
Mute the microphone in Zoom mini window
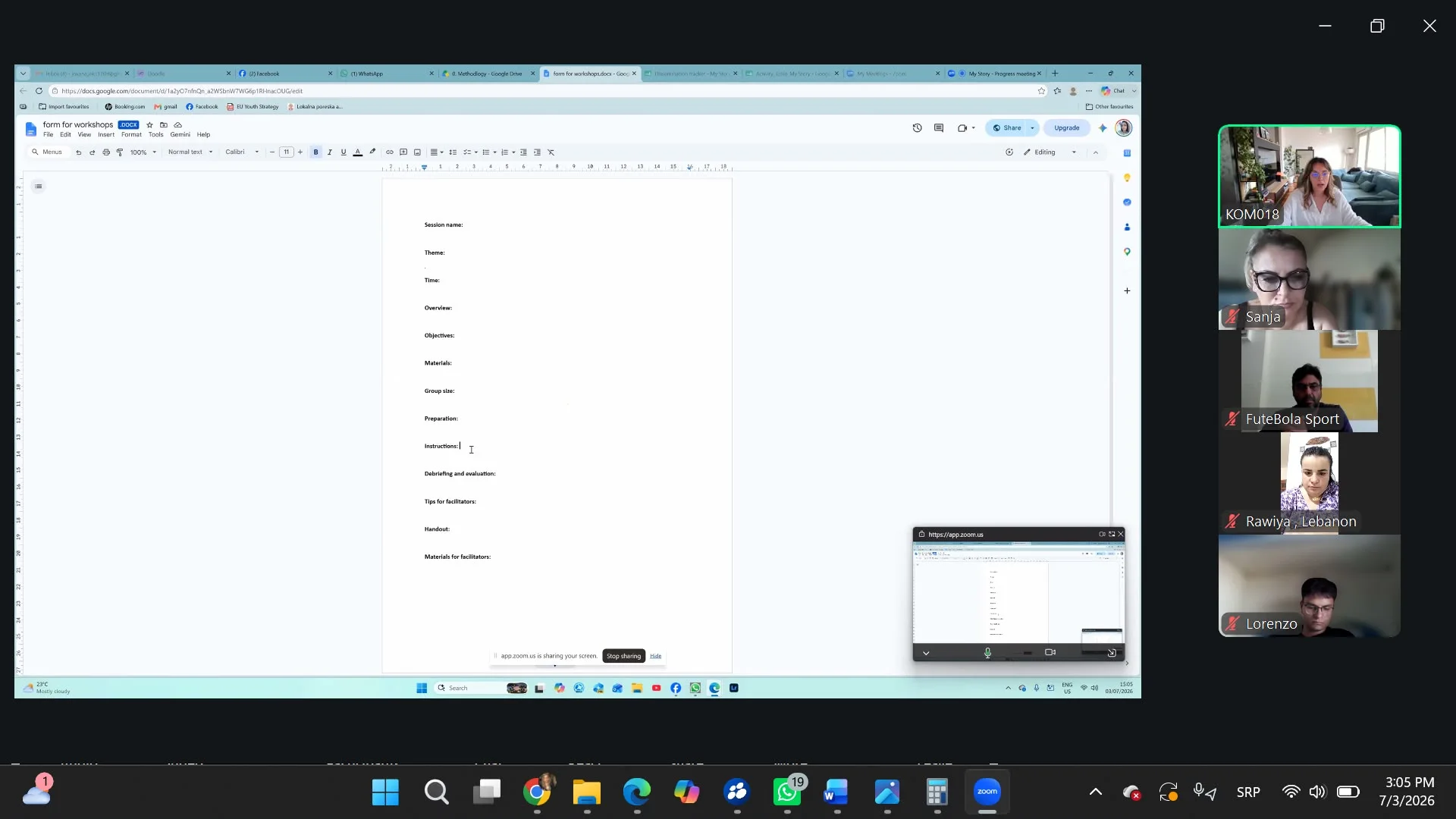(987, 653)
